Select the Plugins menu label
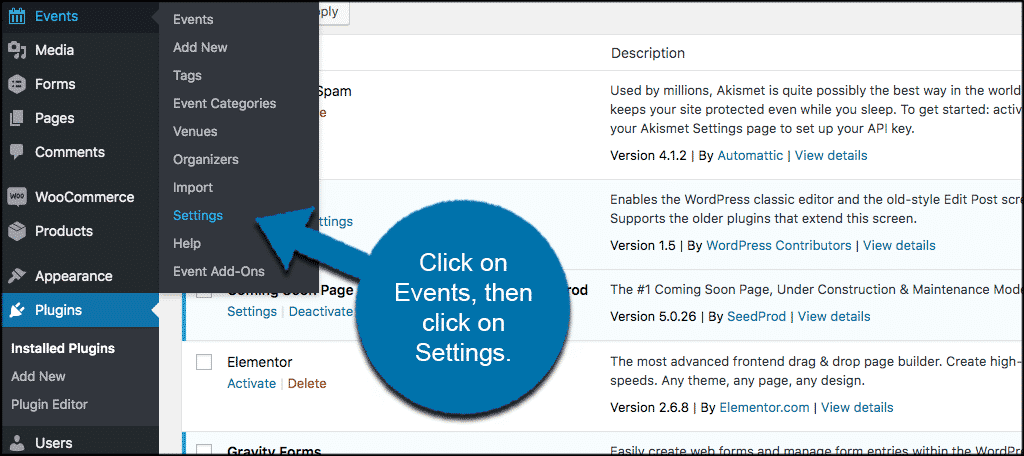Viewport: 1024px width, 456px height. point(58,310)
